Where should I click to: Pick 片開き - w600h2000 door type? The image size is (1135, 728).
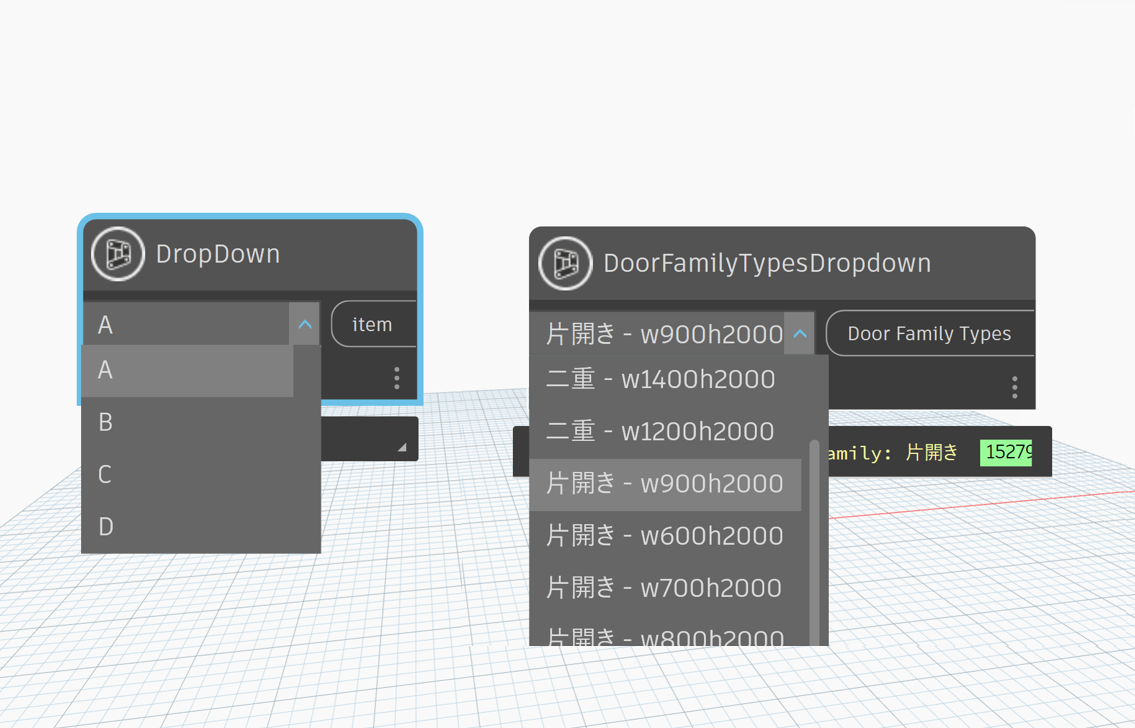[x=665, y=536]
